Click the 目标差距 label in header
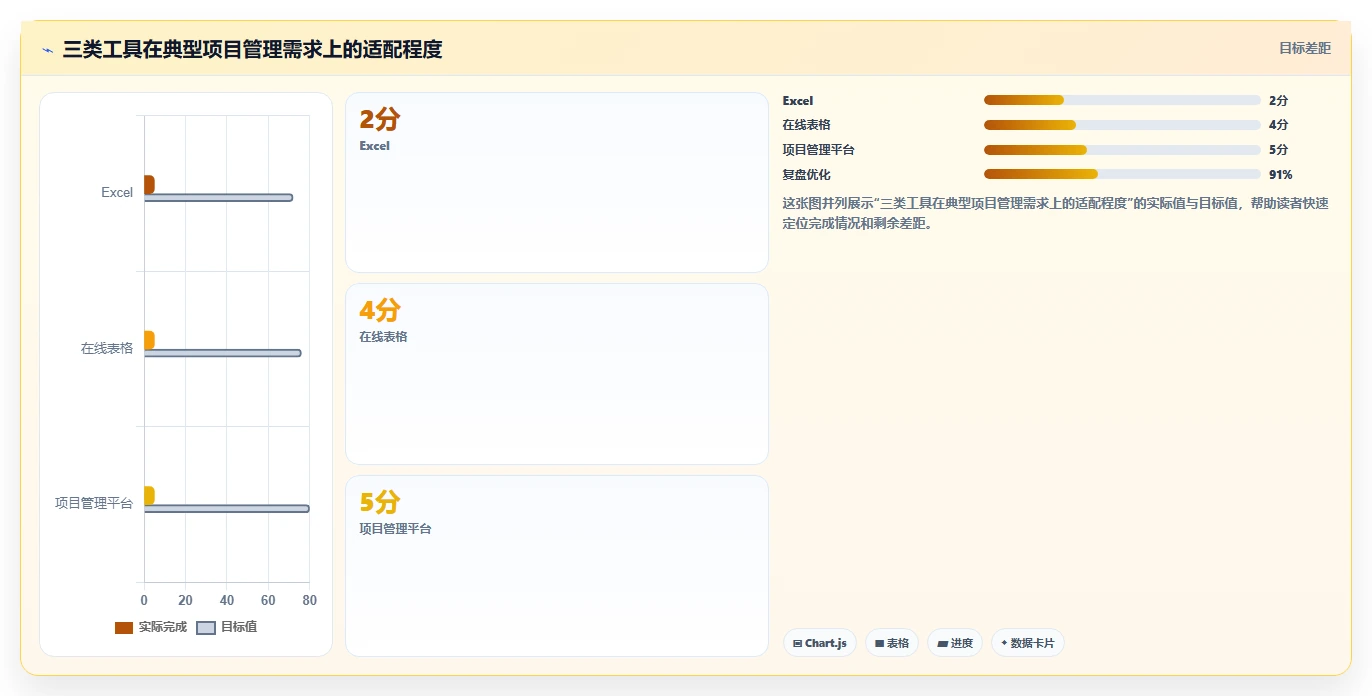The width and height of the screenshot is (1372, 696). 1305,48
